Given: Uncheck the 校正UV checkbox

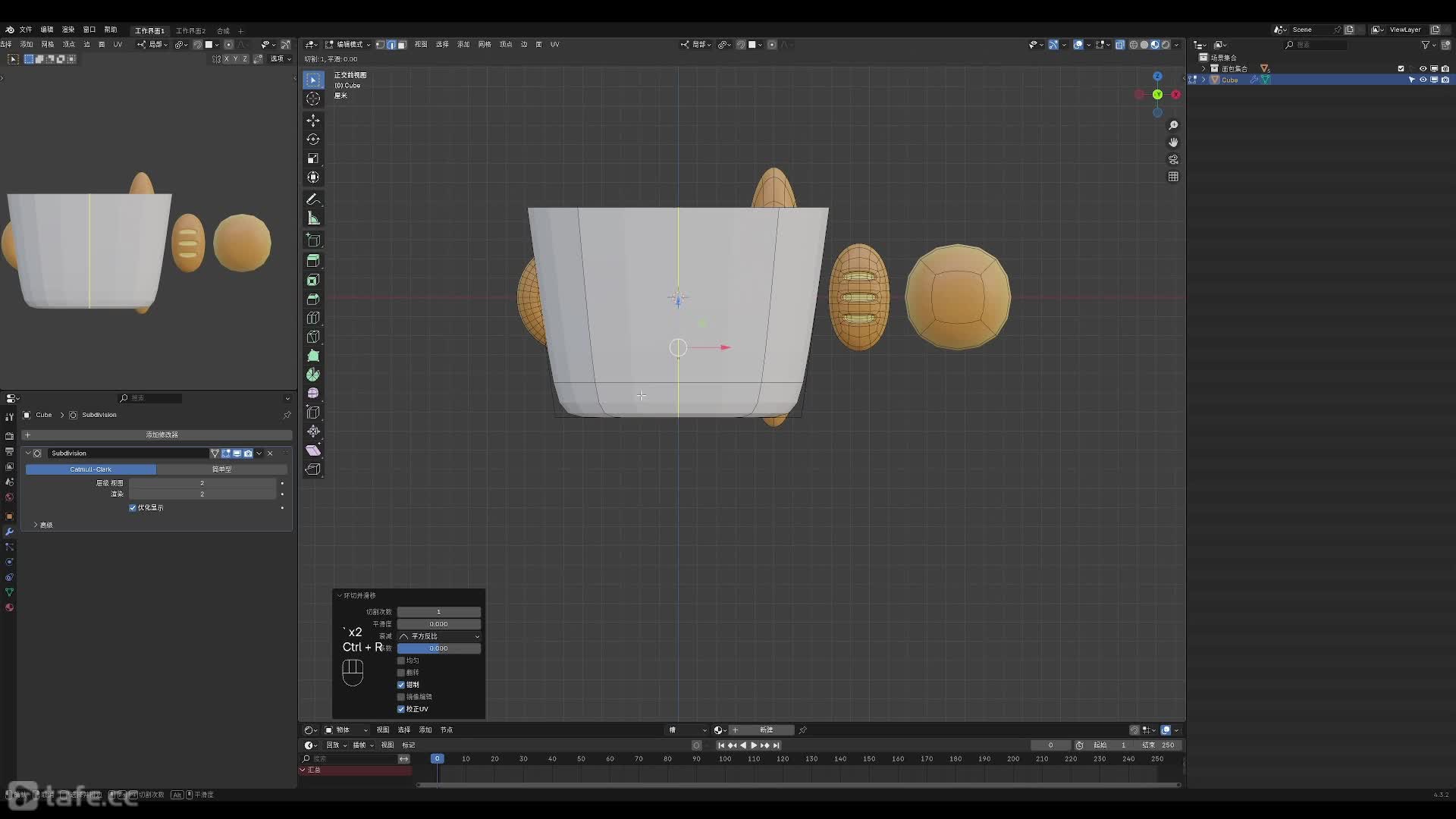Looking at the screenshot, I should [x=401, y=709].
